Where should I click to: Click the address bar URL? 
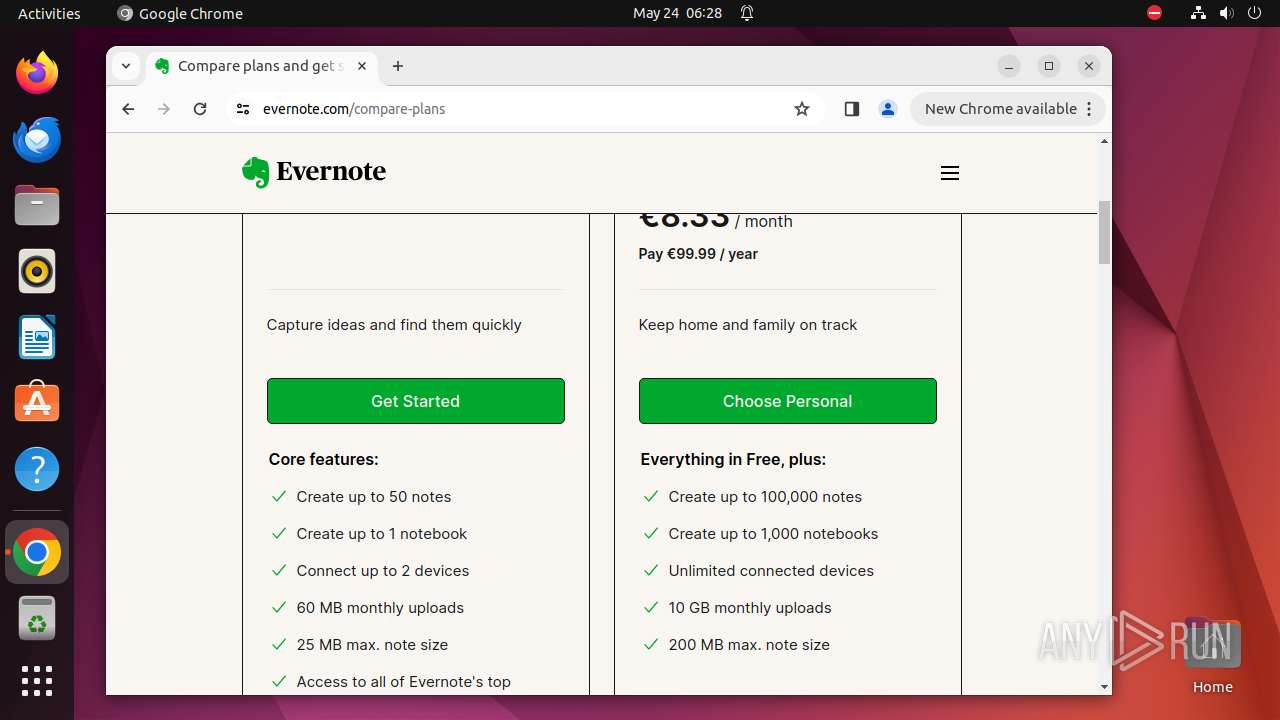[x=354, y=109]
